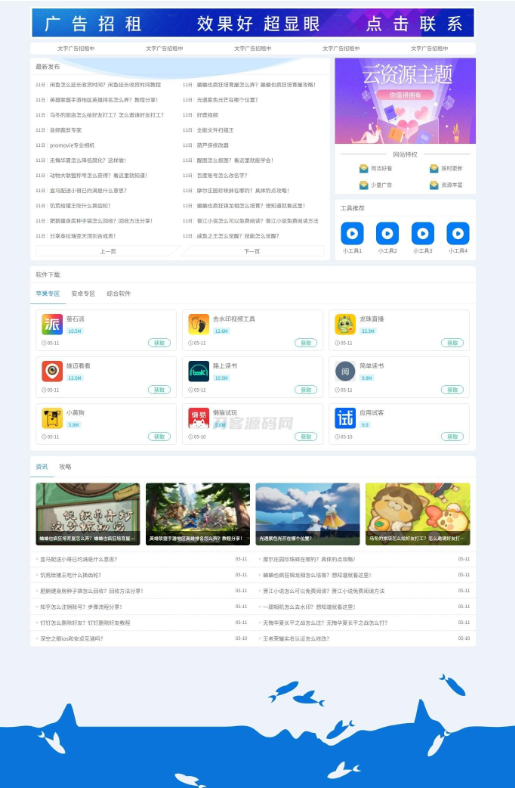Open the sky and clouds game thumbnail

pos(307,514)
